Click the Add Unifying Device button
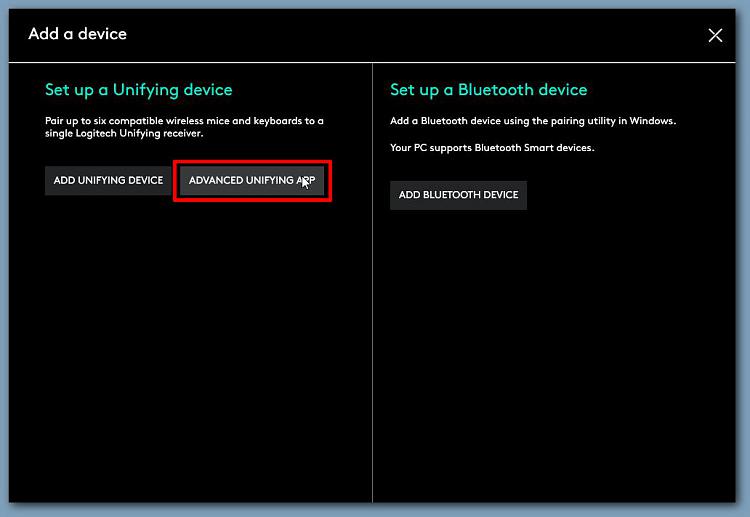This screenshot has width=750, height=517. (108, 180)
